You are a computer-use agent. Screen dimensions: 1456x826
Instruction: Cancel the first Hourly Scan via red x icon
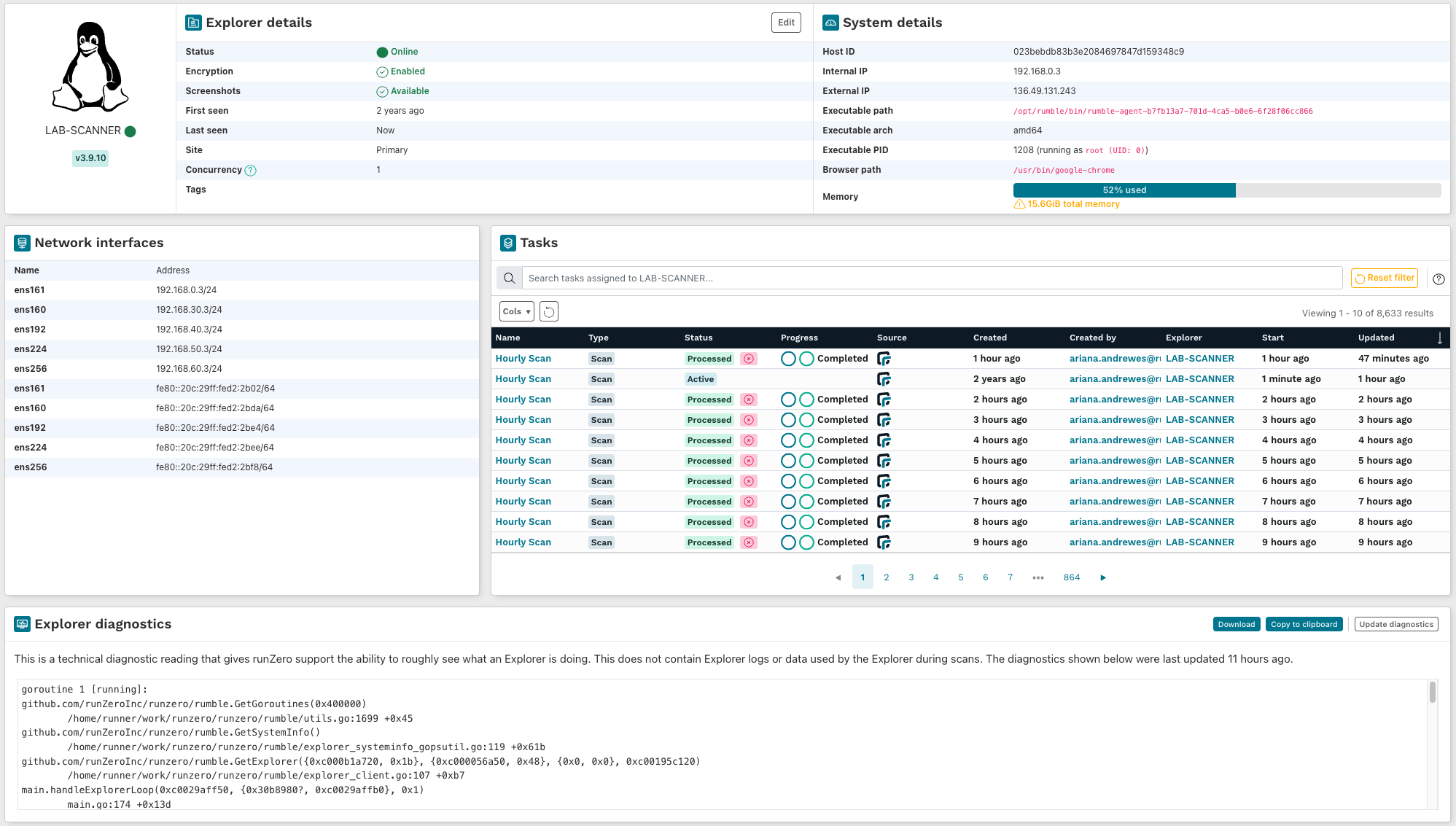[749, 358]
